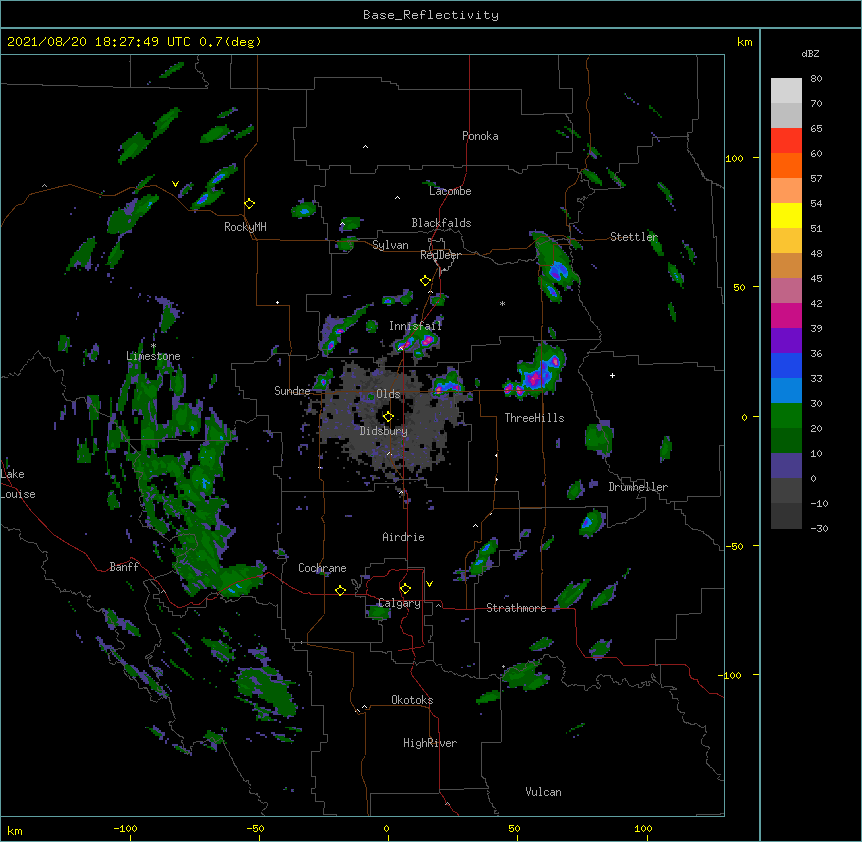Click the Lake Louise label at the left edge
The width and height of the screenshot is (862, 842).
point(18,484)
